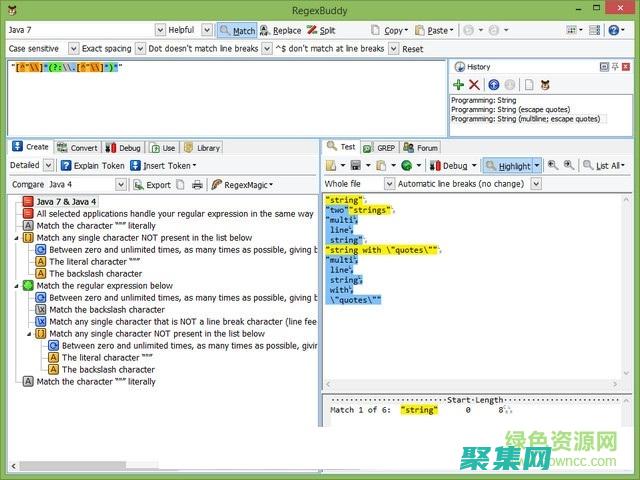Viewport: 640px width, 480px height.
Task: Click the print icon next to Export
Action: (x=197, y=184)
